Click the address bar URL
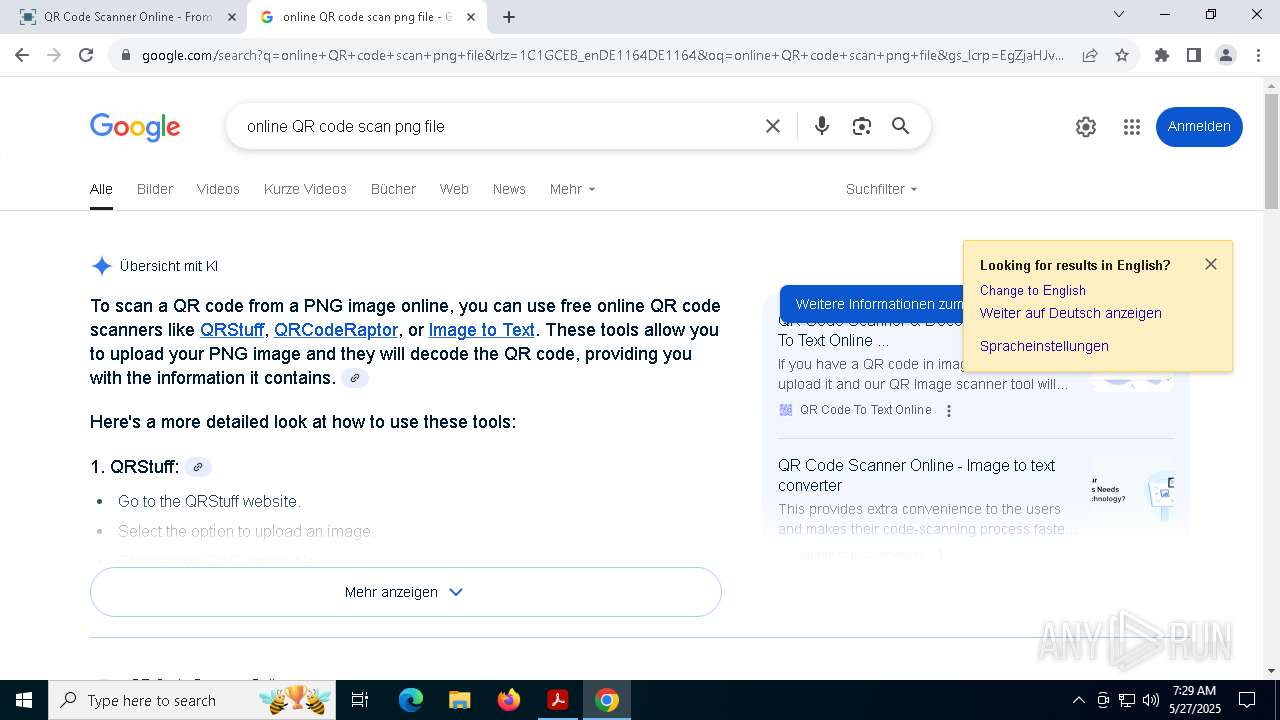The height and width of the screenshot is (720, 1280). [x=603, y=55]
